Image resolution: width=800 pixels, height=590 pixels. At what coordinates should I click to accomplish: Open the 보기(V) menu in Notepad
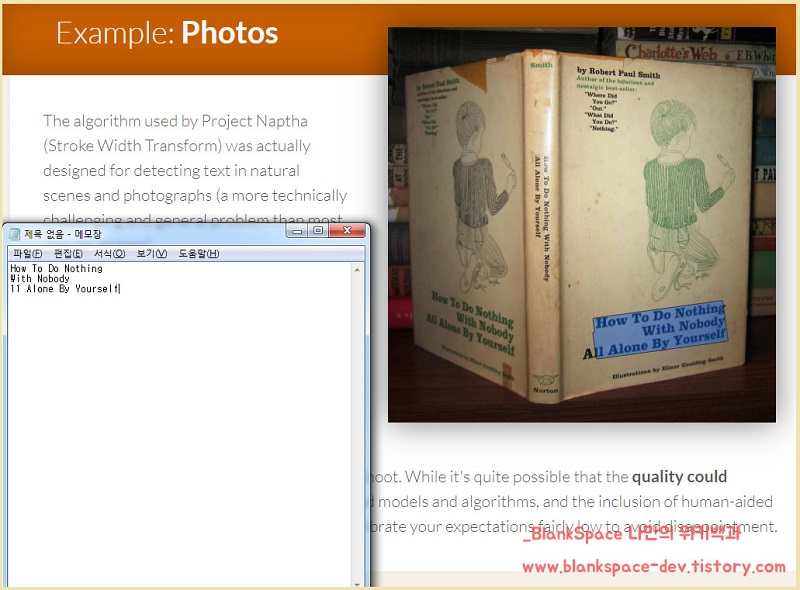[152, 254]
